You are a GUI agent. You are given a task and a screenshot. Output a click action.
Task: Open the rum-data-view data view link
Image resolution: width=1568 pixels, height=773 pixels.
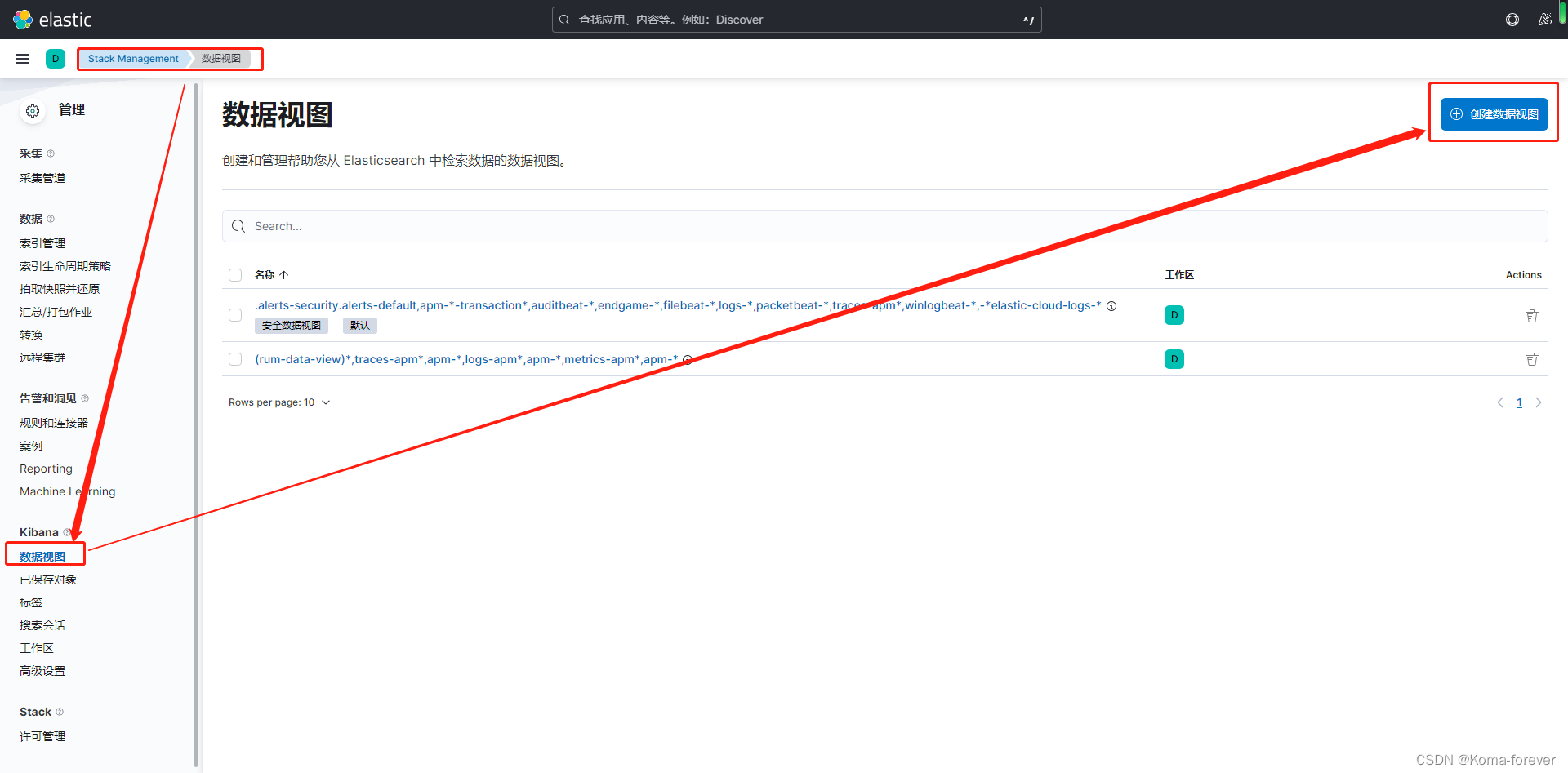(466, 359)
